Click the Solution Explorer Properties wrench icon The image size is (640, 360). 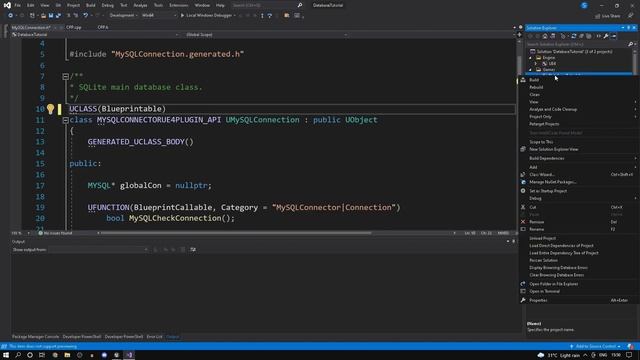tap(606, 36)
